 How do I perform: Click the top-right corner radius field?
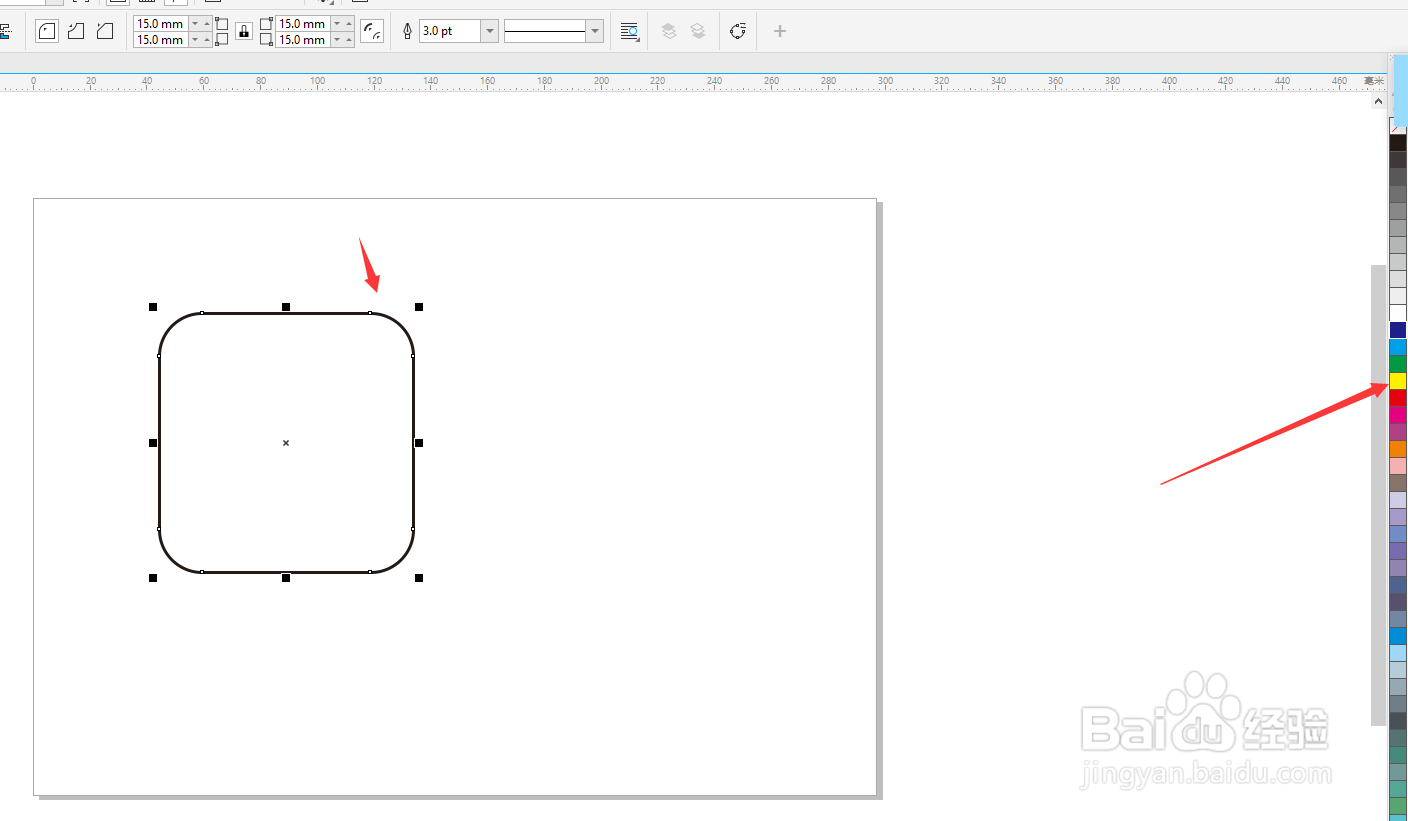tap(302, 23)
